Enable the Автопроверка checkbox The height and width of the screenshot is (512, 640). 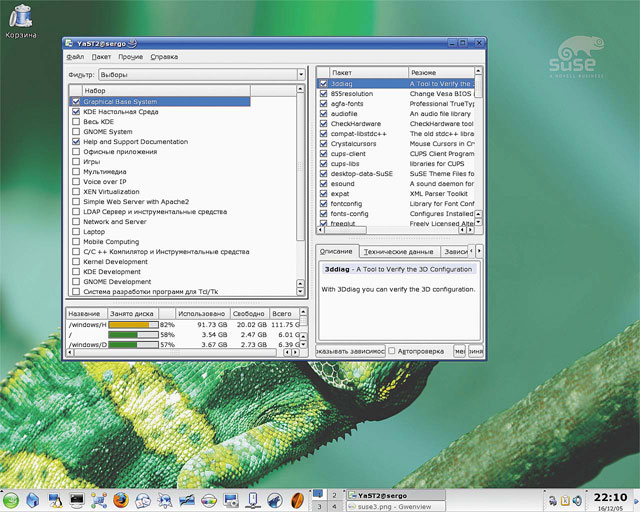pos(392,351)
